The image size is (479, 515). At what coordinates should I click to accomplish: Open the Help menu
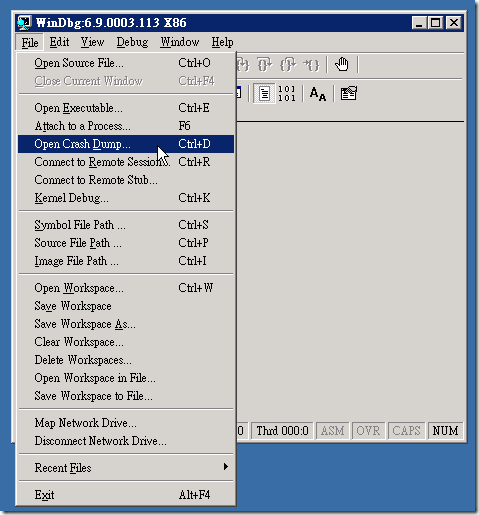pyautogui.click(x=222, y=42)
